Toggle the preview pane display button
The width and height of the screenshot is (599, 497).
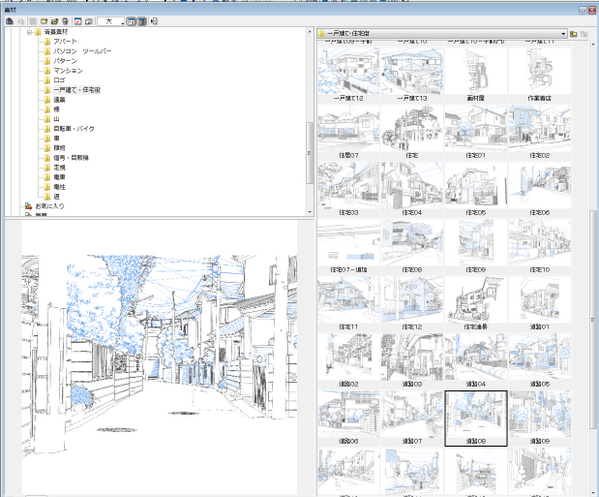pyautogui.click(x=142, y=21)
